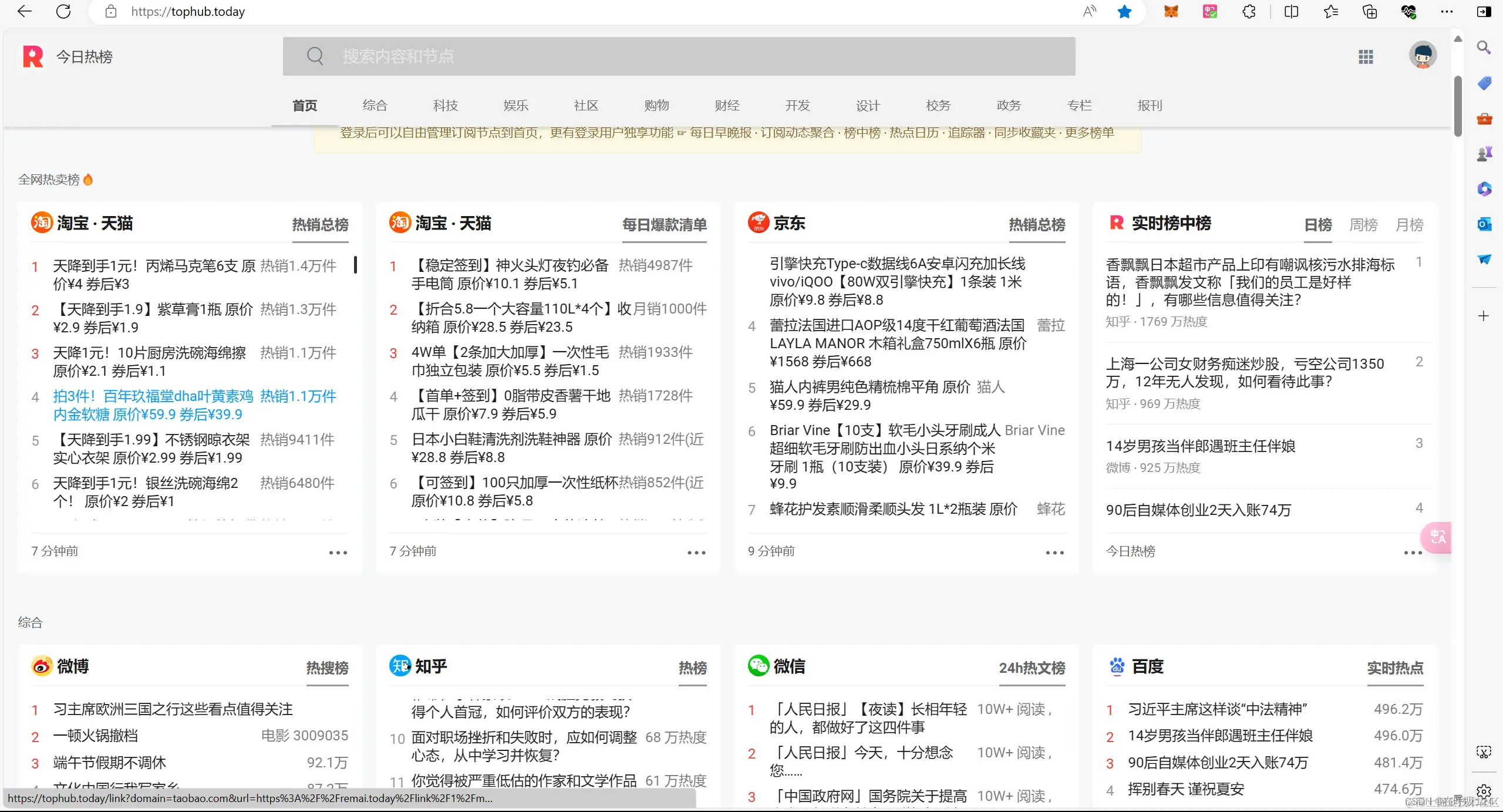Select 日榜 in 实时榜中榜

[x=1318, y=225]
